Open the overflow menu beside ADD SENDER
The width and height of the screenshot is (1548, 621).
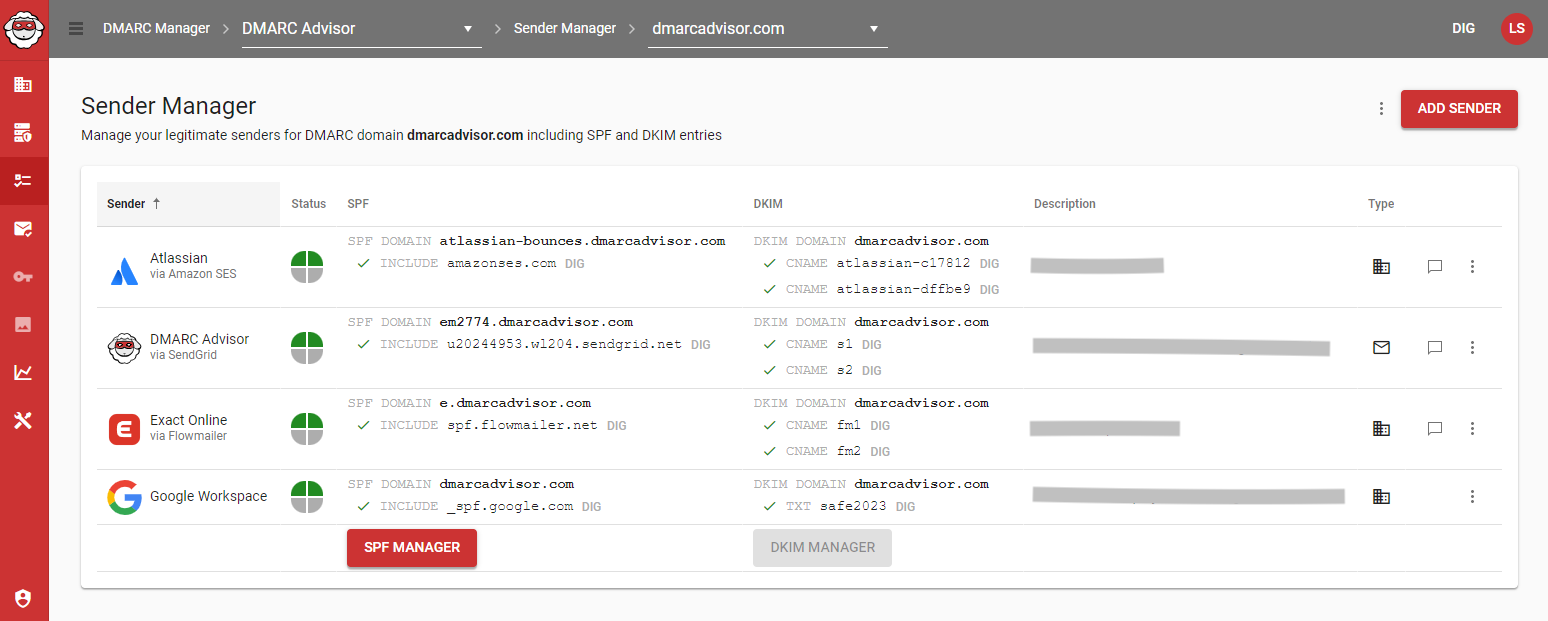1381,108
